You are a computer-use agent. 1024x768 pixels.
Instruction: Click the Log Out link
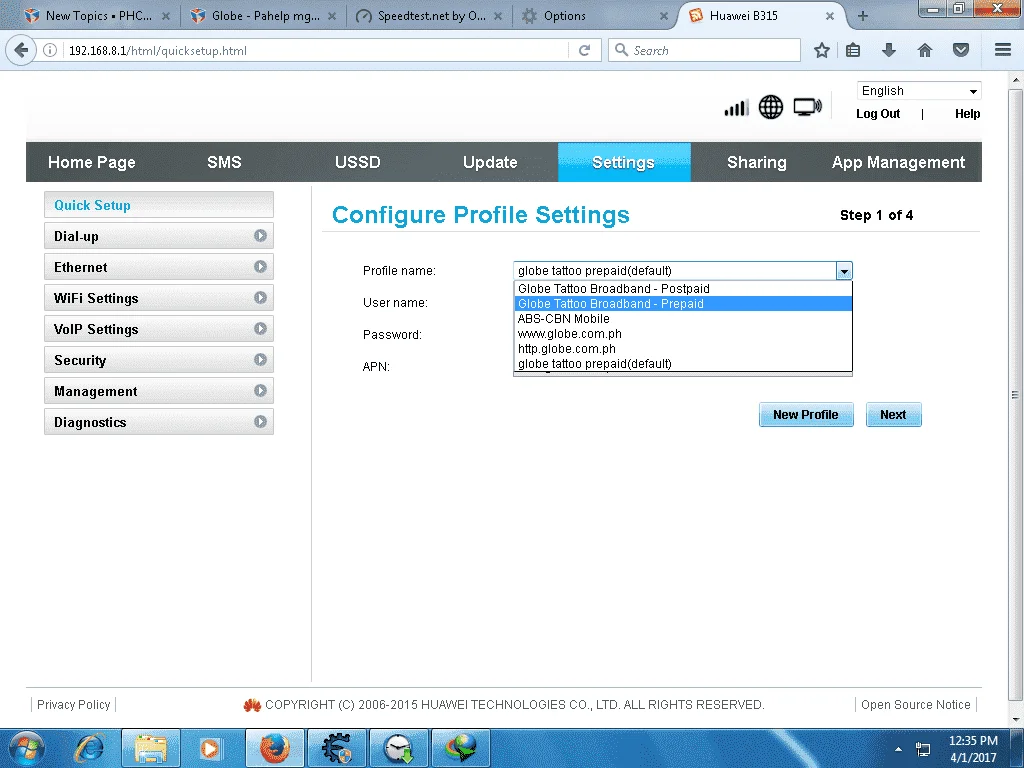(878, 114)
